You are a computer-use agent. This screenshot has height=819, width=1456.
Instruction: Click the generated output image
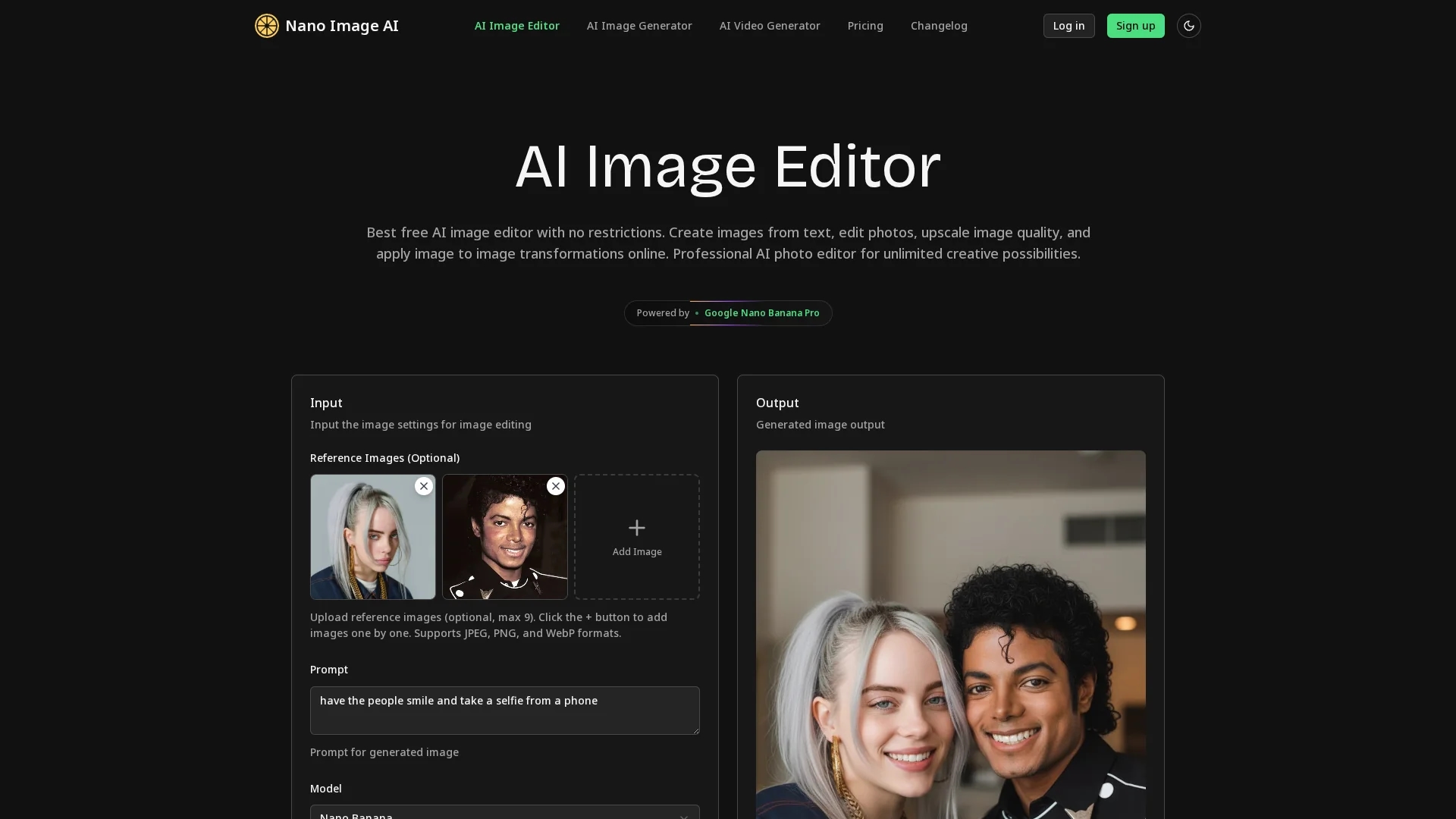[951, 635]
